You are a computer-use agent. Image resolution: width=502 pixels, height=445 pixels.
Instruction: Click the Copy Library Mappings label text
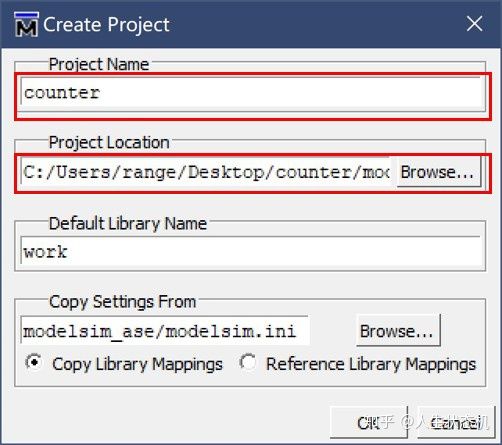point(137,364)
